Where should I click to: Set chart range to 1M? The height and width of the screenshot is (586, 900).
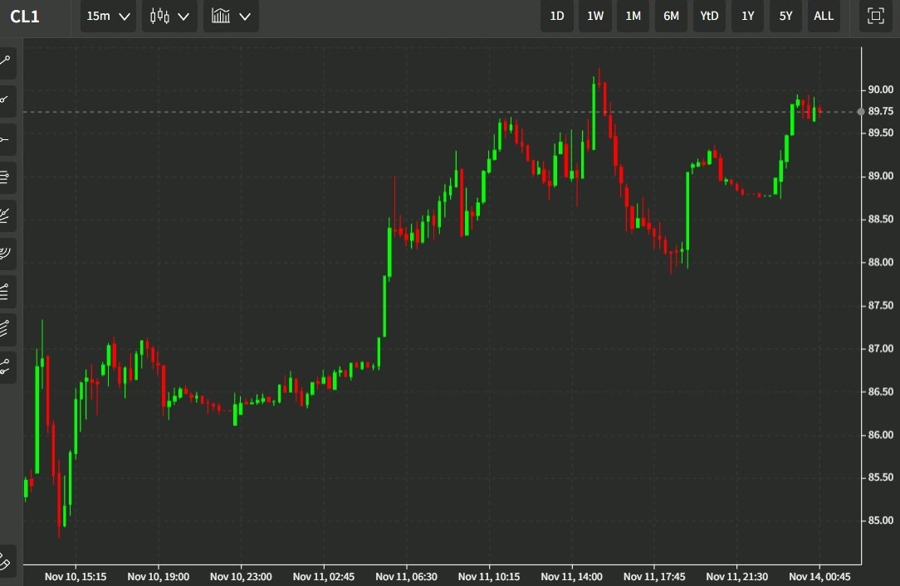click(x=633, y=16)
